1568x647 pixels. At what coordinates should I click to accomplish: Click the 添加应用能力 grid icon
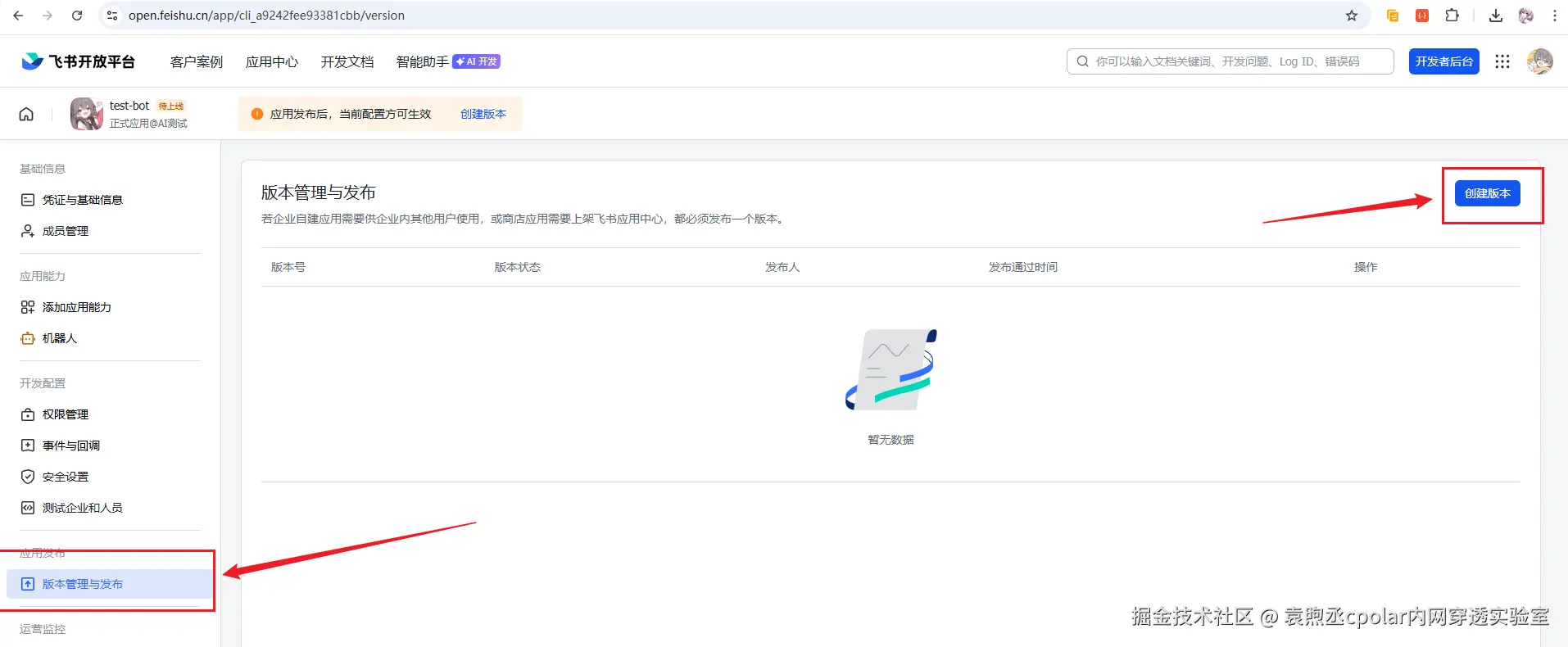pos(28,307)
